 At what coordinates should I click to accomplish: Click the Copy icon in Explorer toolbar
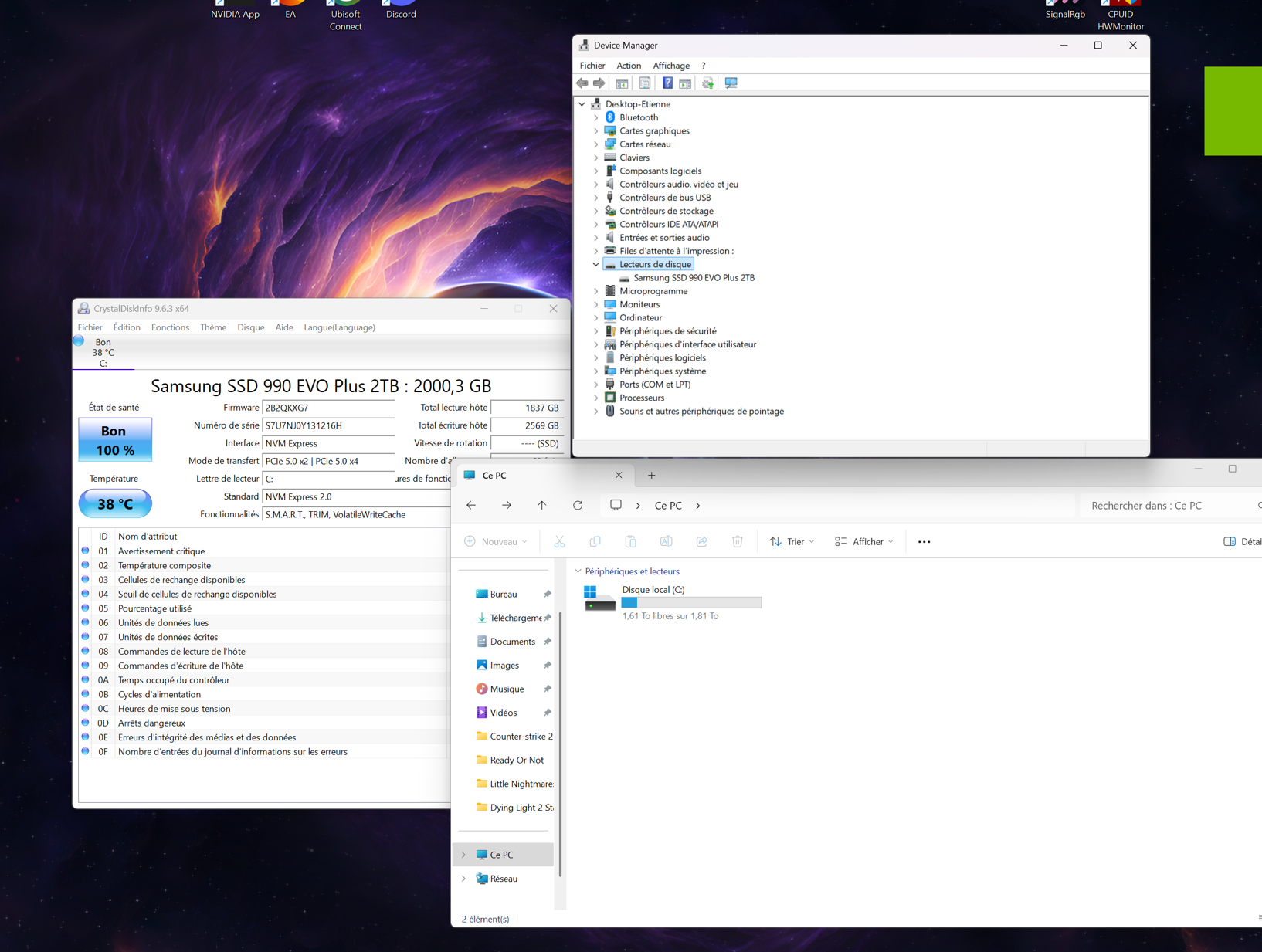point(595,542)
